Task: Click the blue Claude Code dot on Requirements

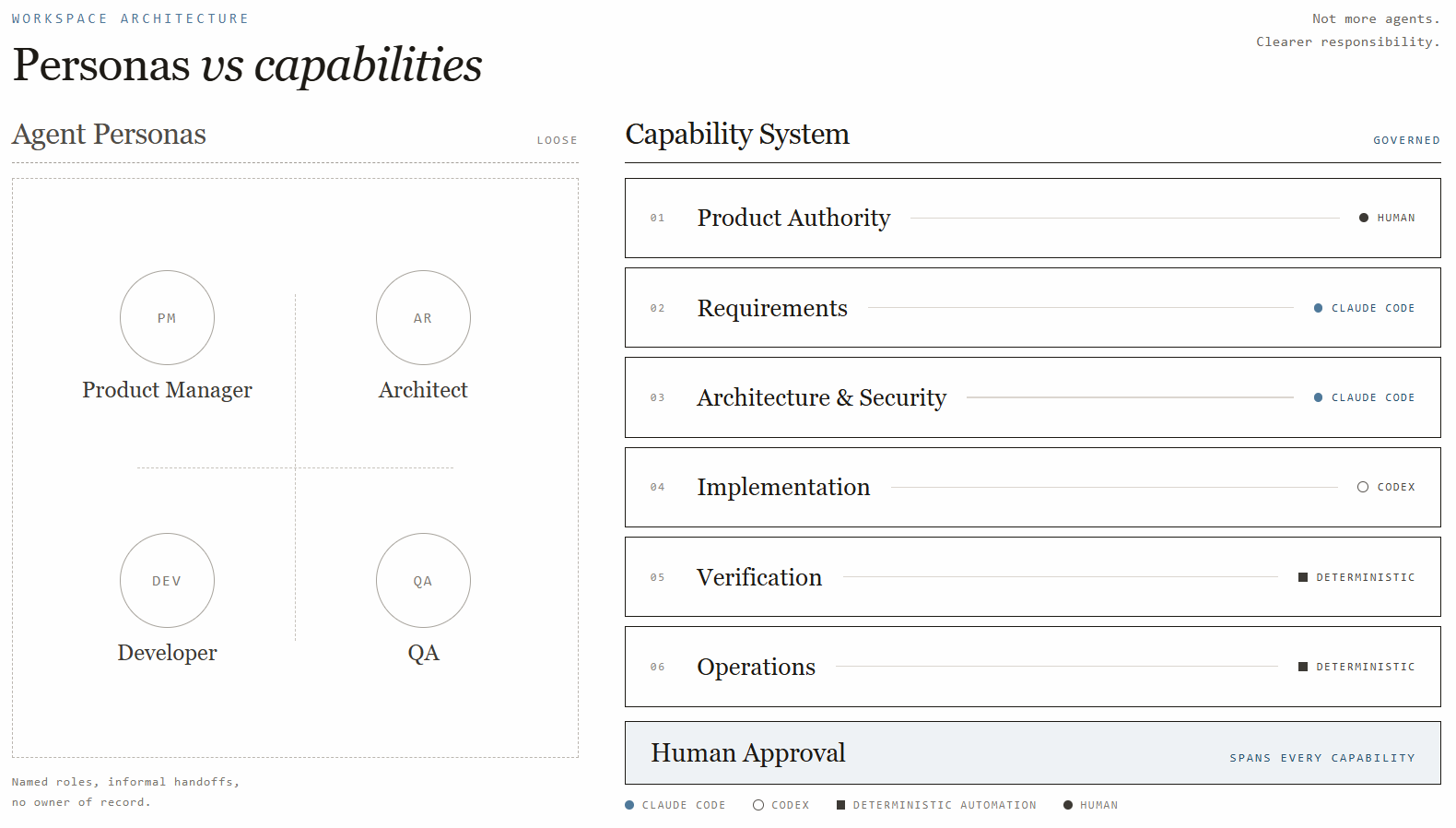Action: pyautogui.click(x=1318, y=308)
